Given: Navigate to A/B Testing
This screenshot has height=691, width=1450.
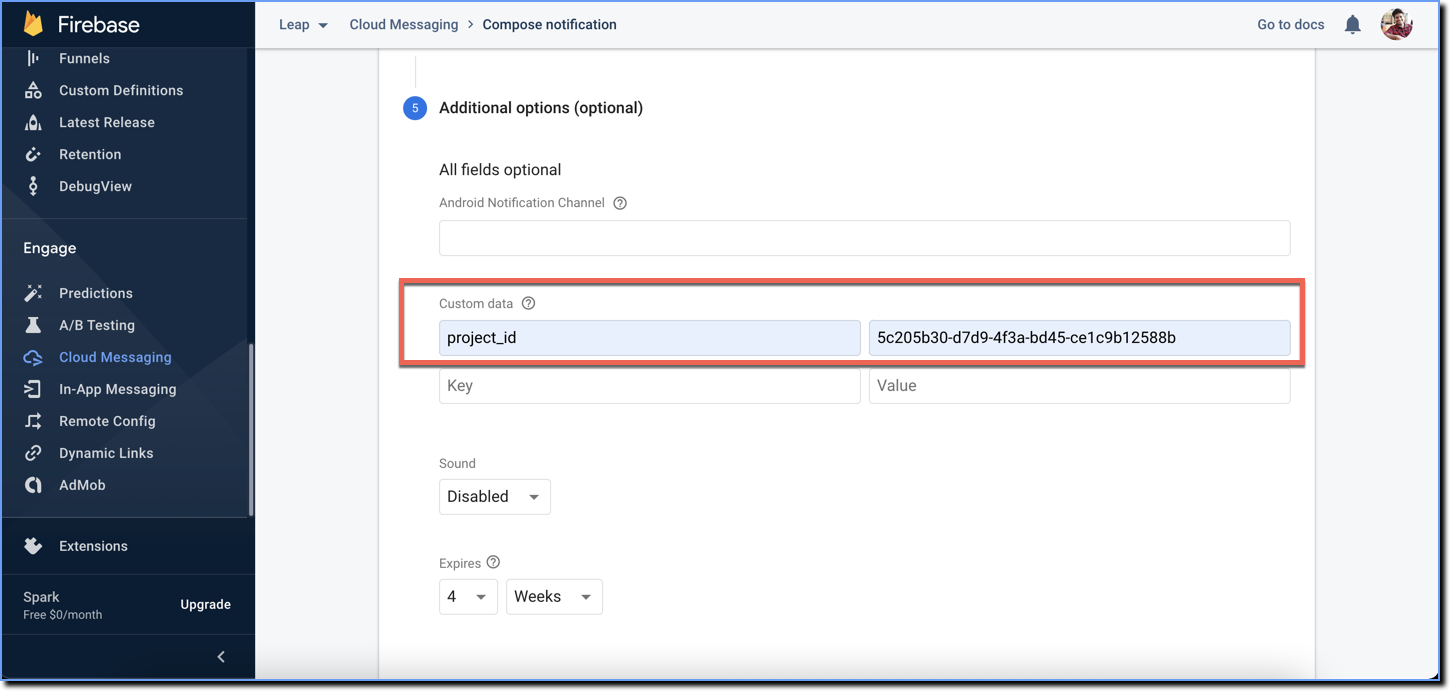Looking at the screenshot, I should [97, 325].
